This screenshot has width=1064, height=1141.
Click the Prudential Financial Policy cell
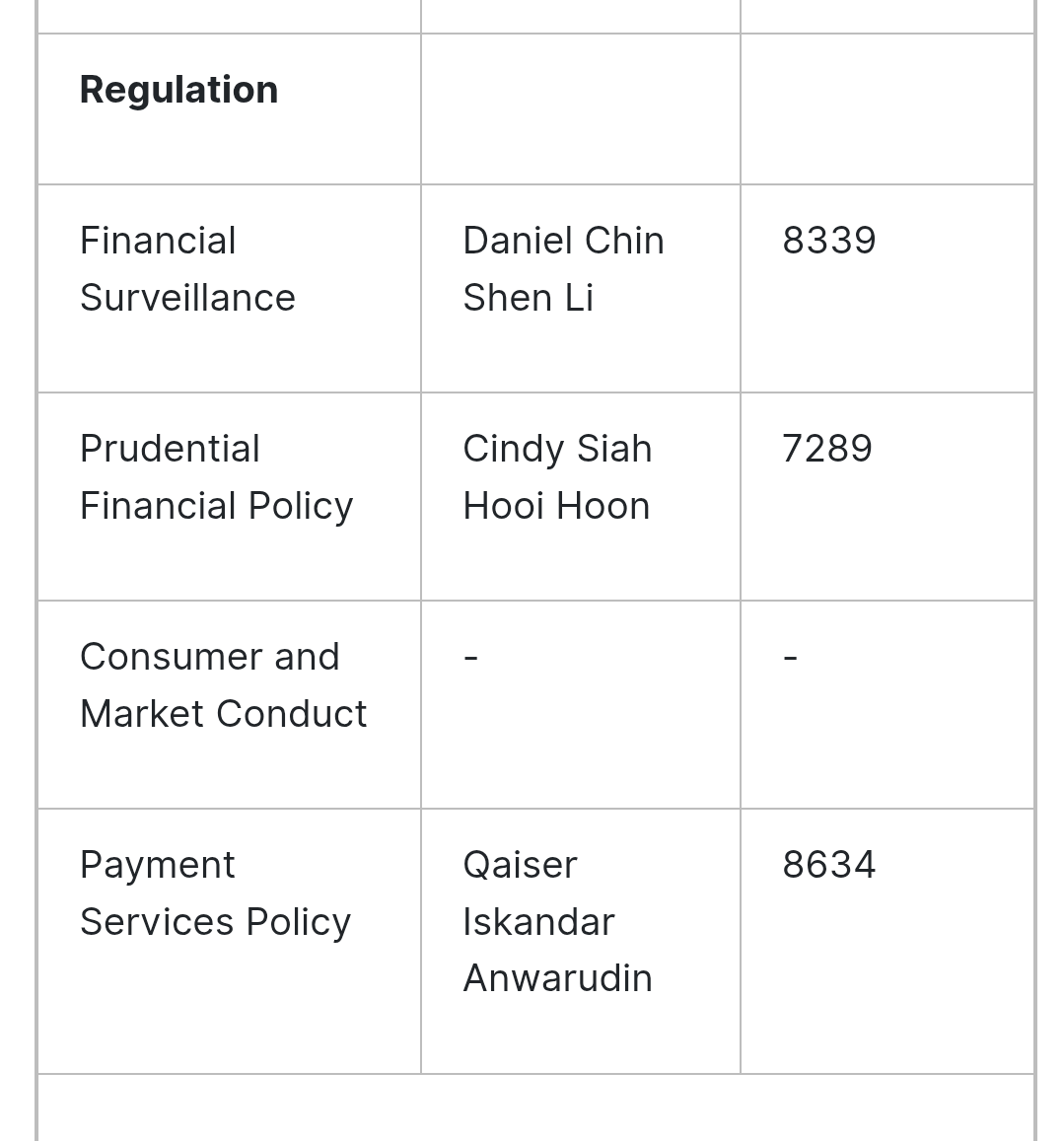[229, 497]
